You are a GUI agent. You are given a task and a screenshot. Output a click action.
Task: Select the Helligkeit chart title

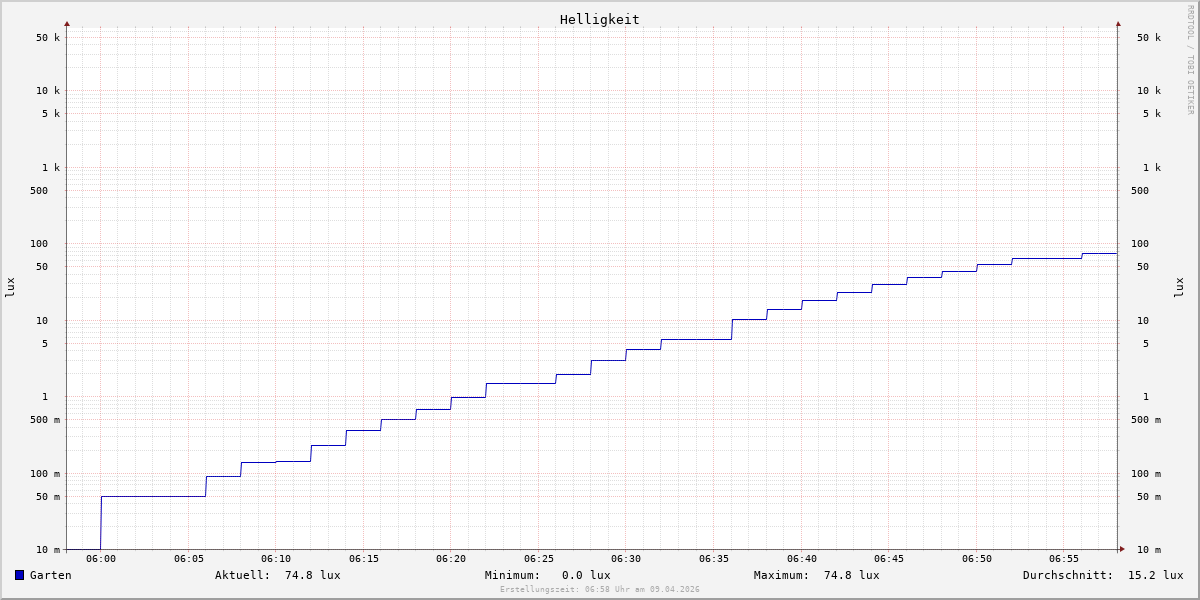(599, 19)
